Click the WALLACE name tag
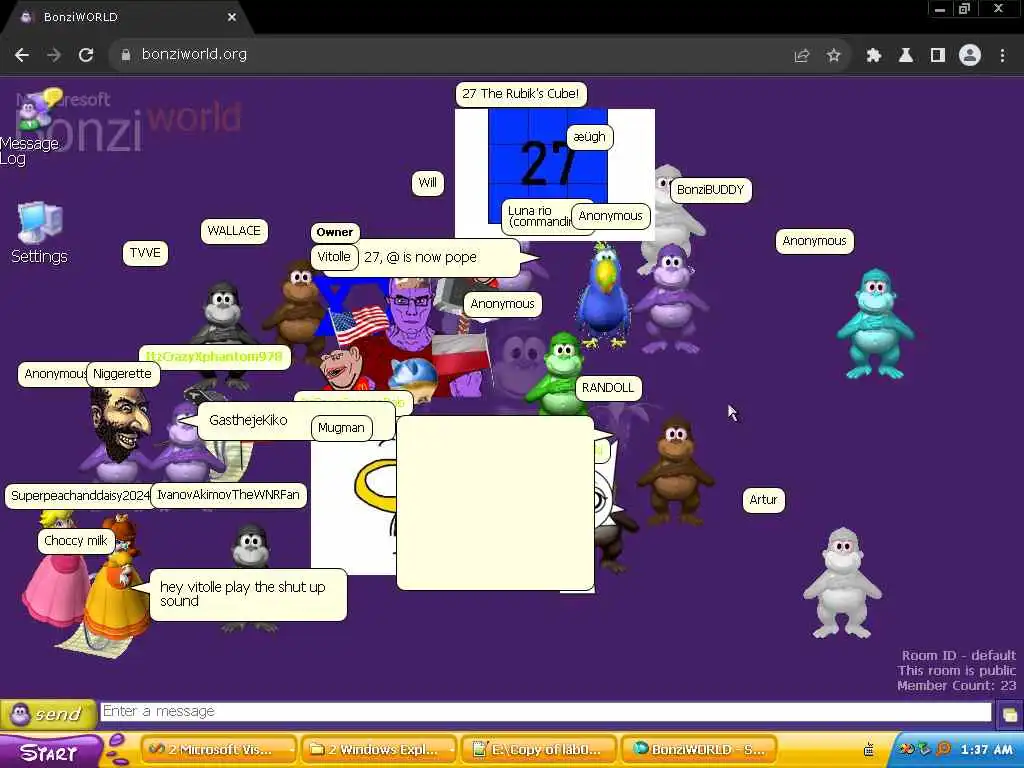The width and height of the screenshot is (1024, 768). 234,231
